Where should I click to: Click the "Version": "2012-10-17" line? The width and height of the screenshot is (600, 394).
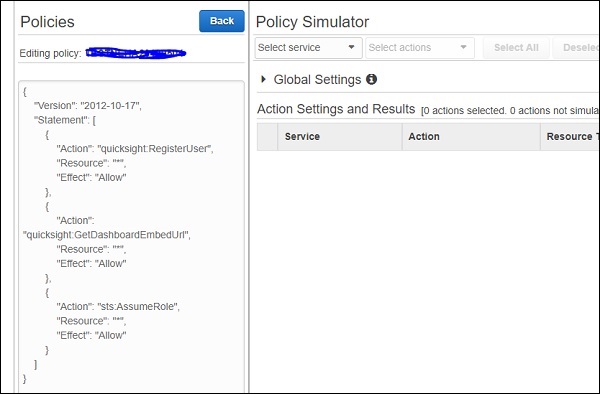pyautogui.click(x=88, y=106)
